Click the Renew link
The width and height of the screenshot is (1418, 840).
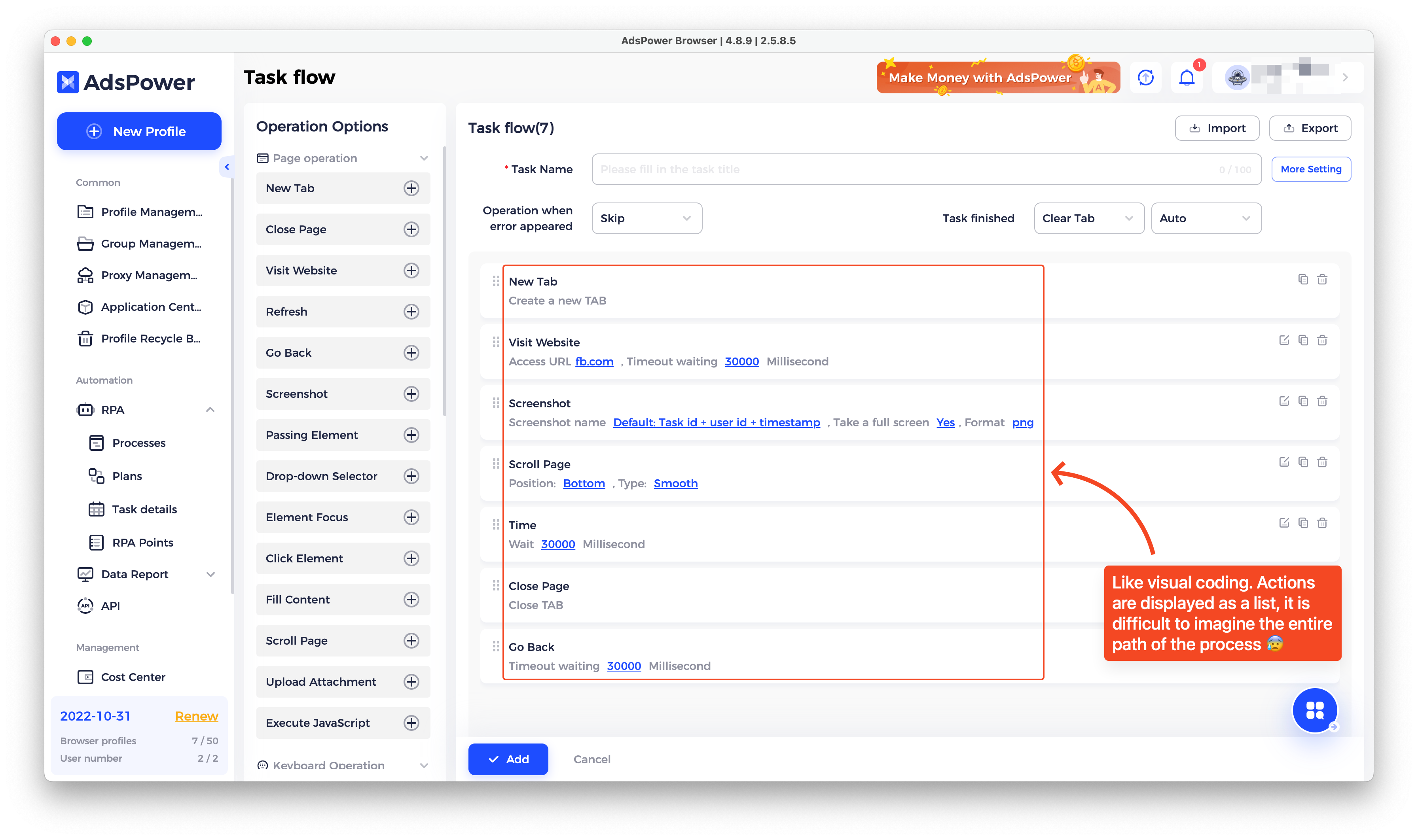pos(196,716)
